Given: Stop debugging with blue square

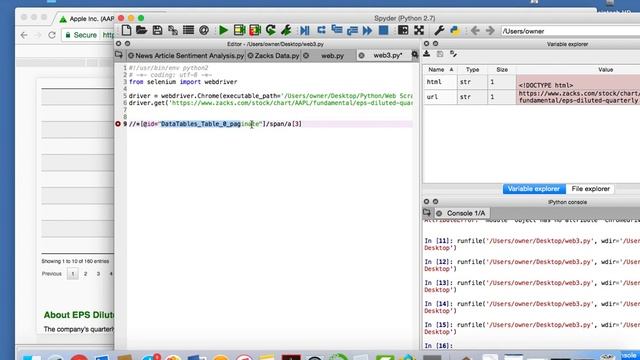Looking at the screenshot, I should click(x=383, y=30).
